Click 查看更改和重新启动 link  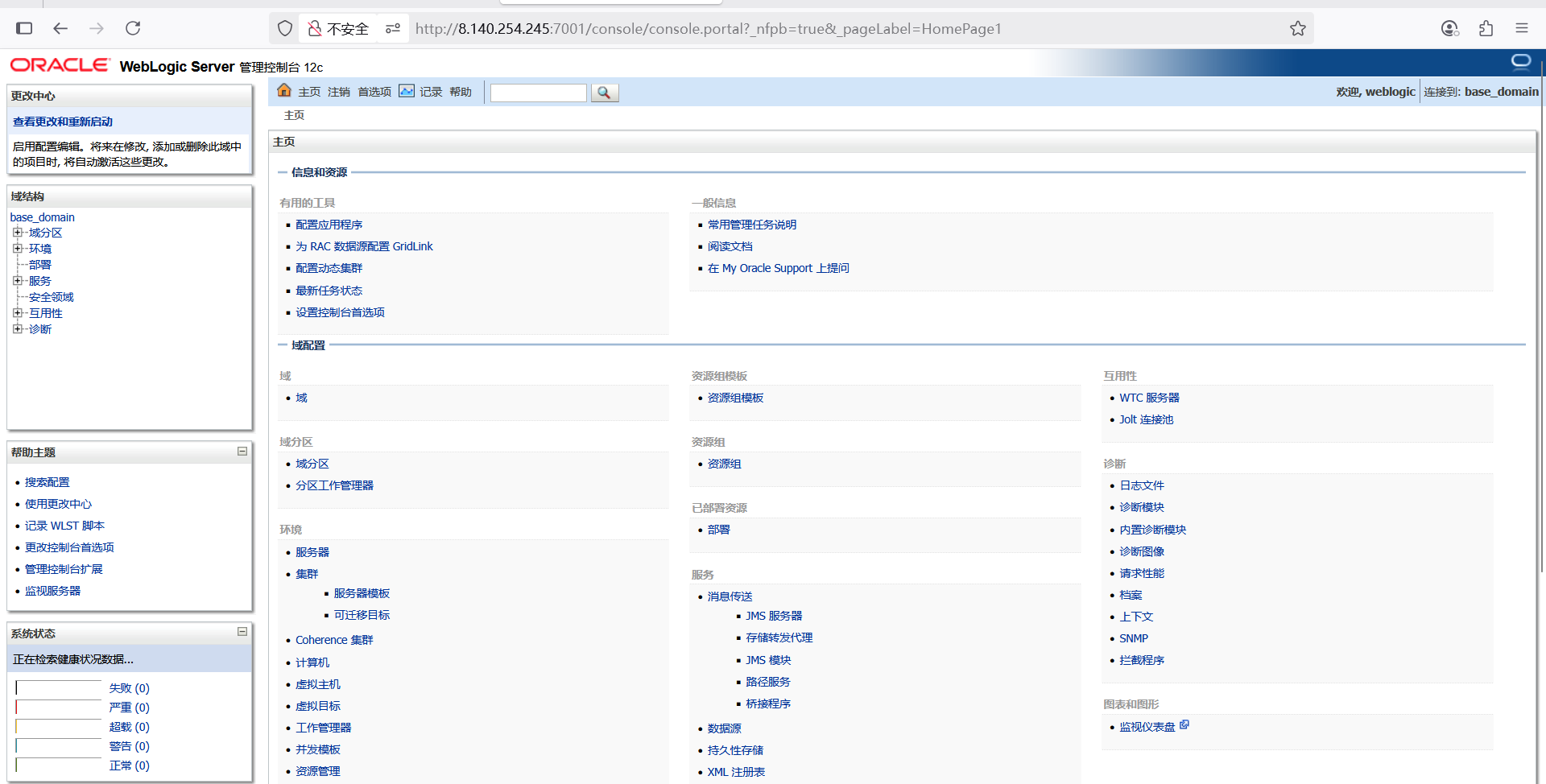63,122
